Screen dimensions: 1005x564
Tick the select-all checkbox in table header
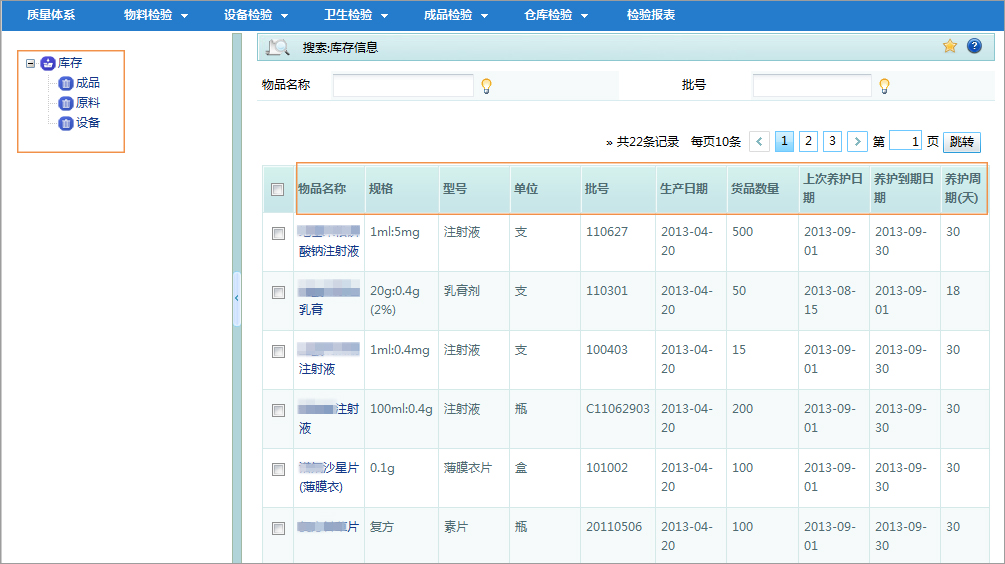point(278,190)
